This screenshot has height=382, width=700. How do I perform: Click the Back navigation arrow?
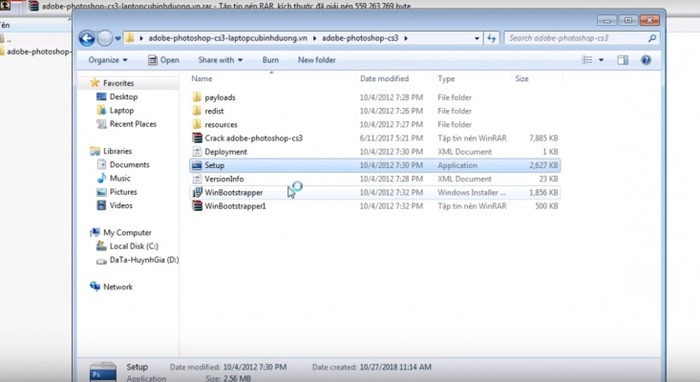pos(87,38)
